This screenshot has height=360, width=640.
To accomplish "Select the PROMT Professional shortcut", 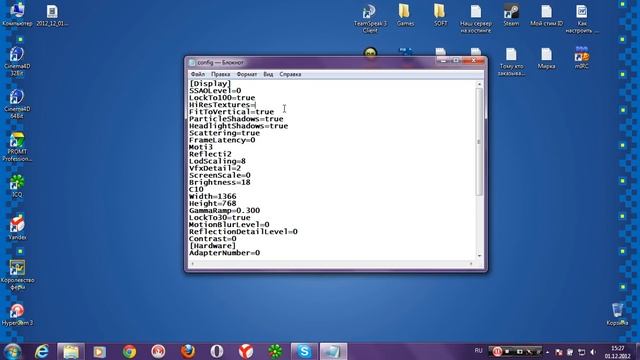I will pyautogui.click(x=17, y=147).
